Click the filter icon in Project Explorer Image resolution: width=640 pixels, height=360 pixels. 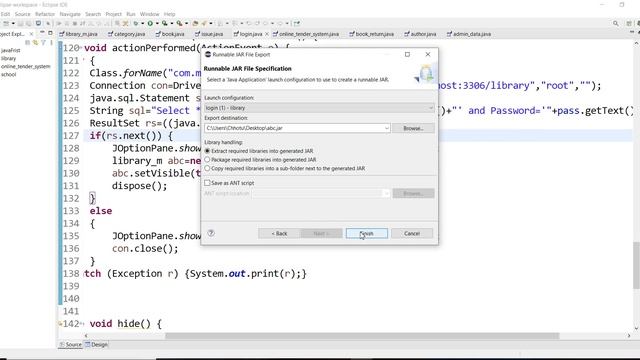tap(43, 42)
